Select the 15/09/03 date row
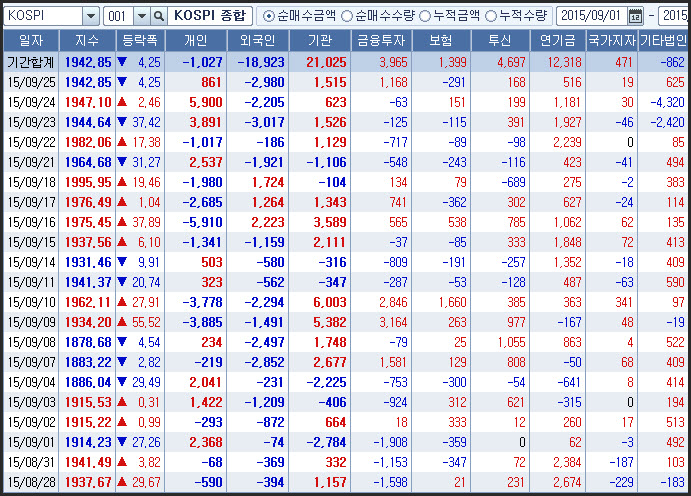 pos(32,402)
